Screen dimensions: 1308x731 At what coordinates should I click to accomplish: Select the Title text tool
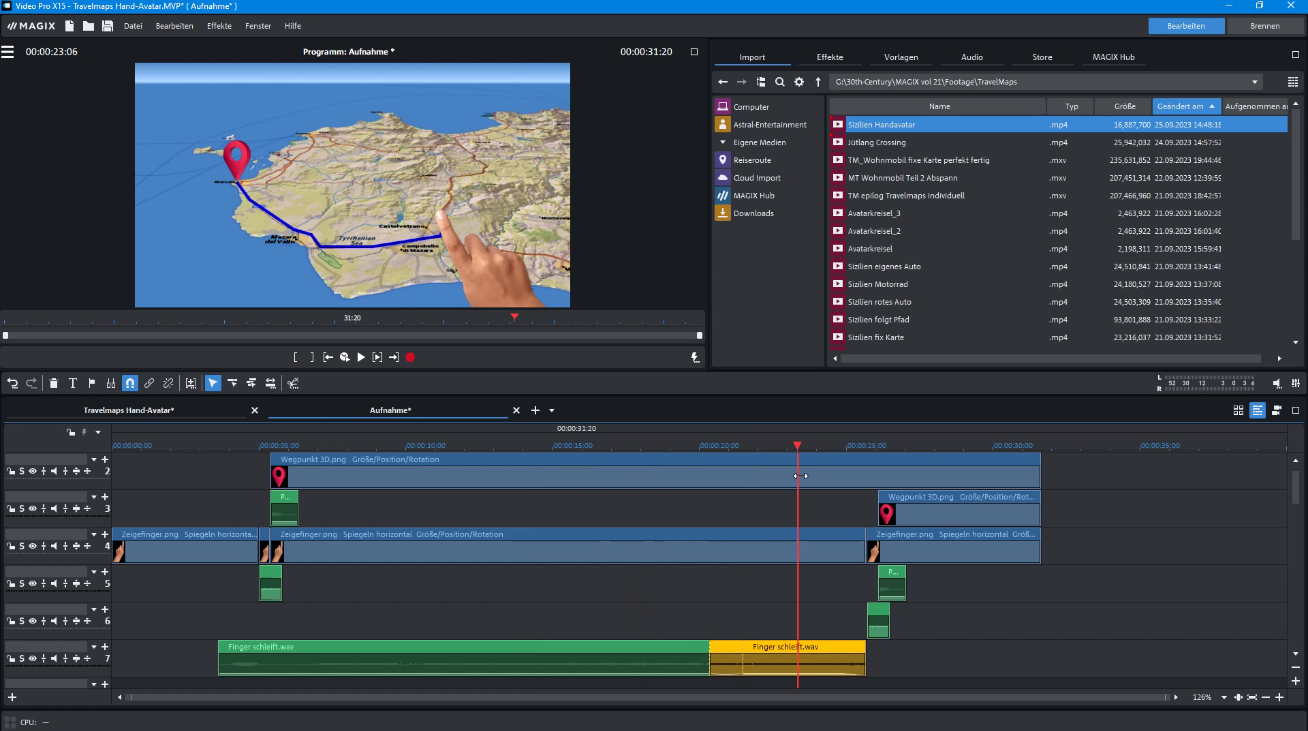(x=73, y=383)
